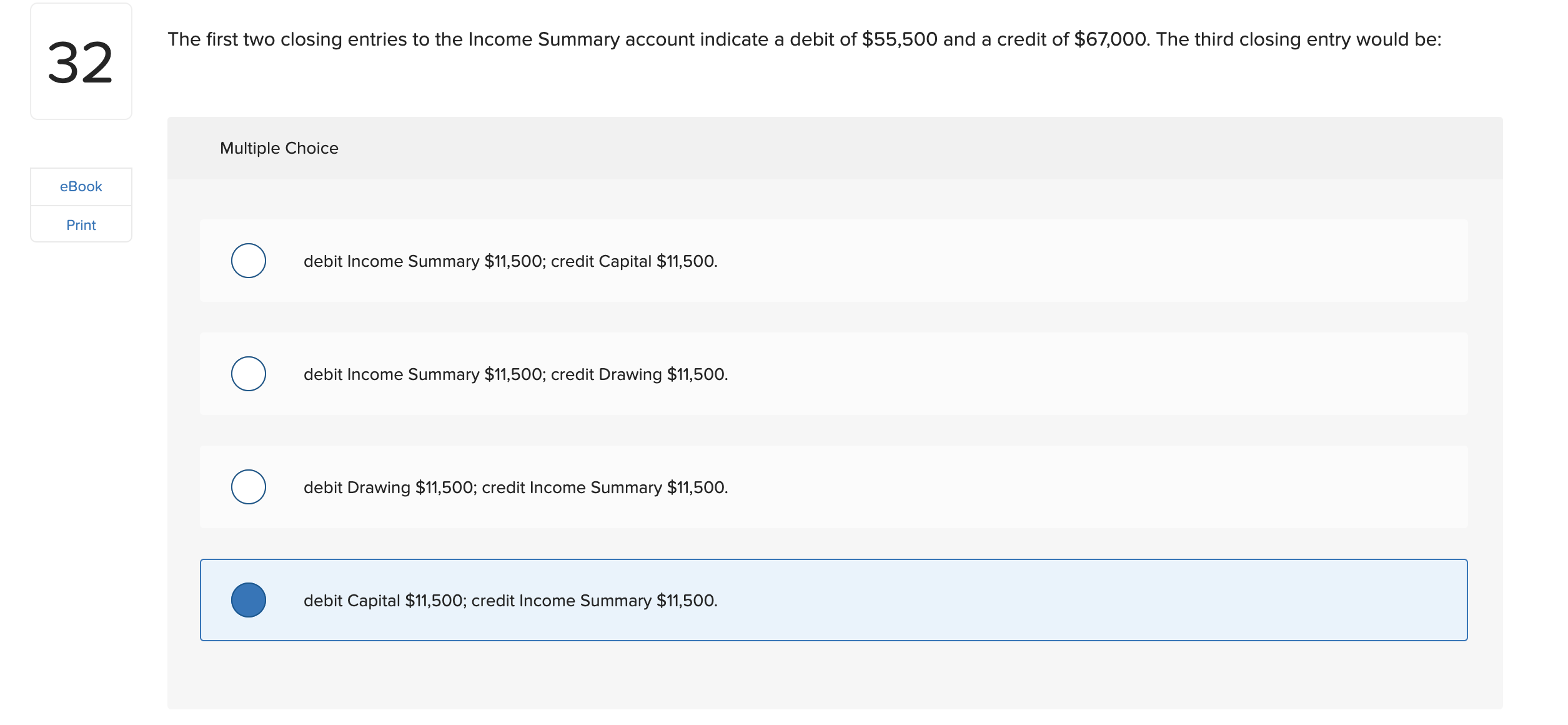Viewport: 1568px width, 725px height.
Task: Click the answer text crediting Income Summary via Drawing debit
Action: click(x=515, y=487)
